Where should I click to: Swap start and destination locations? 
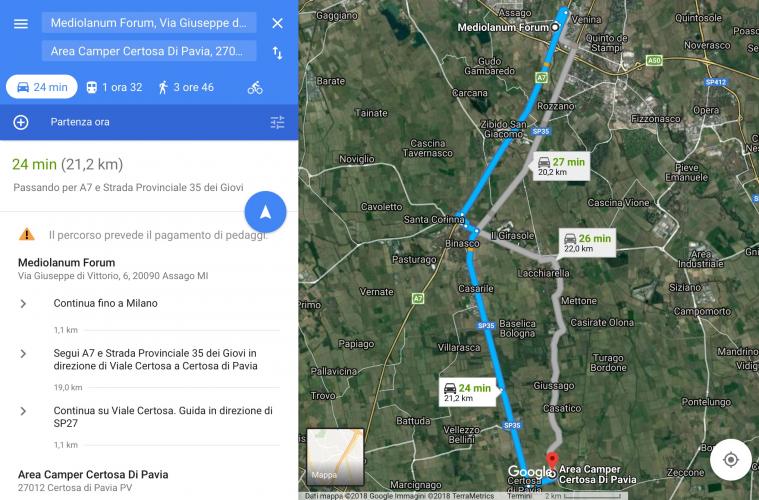coord(277,53)
